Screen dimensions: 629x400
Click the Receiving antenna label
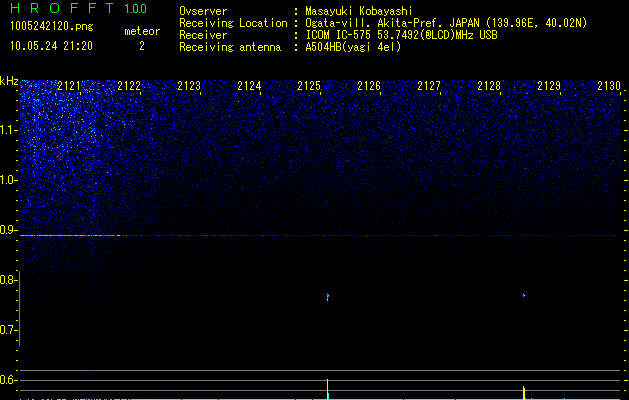(x=230, y=47)
